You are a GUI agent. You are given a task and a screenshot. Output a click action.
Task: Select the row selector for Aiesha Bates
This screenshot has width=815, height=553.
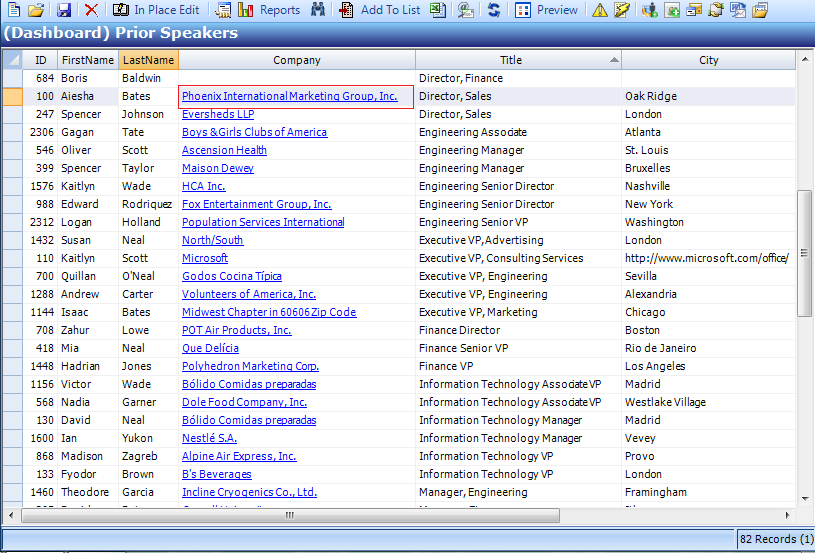pyautogui.click(x=12, y=96)
